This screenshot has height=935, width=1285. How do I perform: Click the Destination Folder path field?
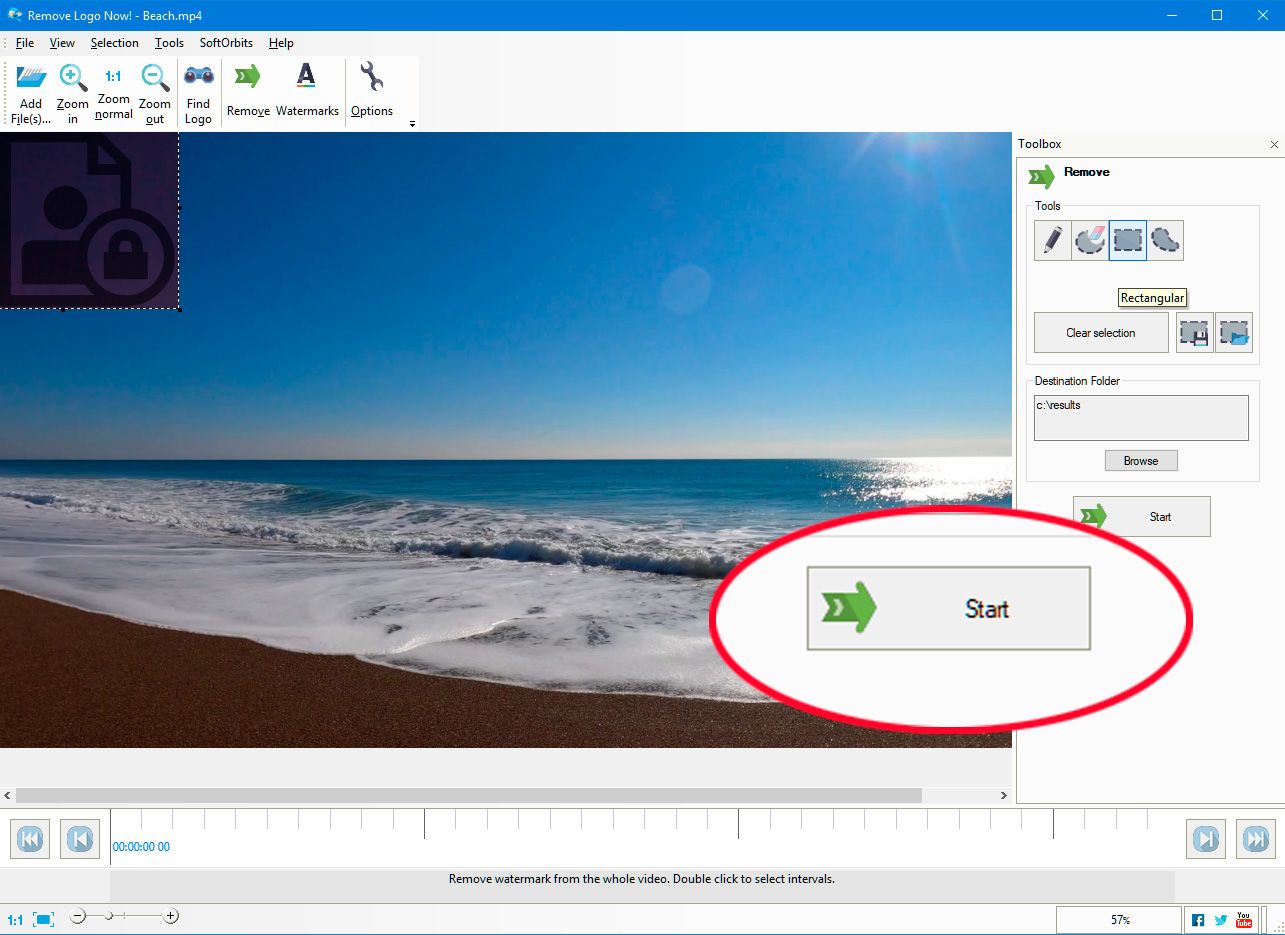point(1141,418)
